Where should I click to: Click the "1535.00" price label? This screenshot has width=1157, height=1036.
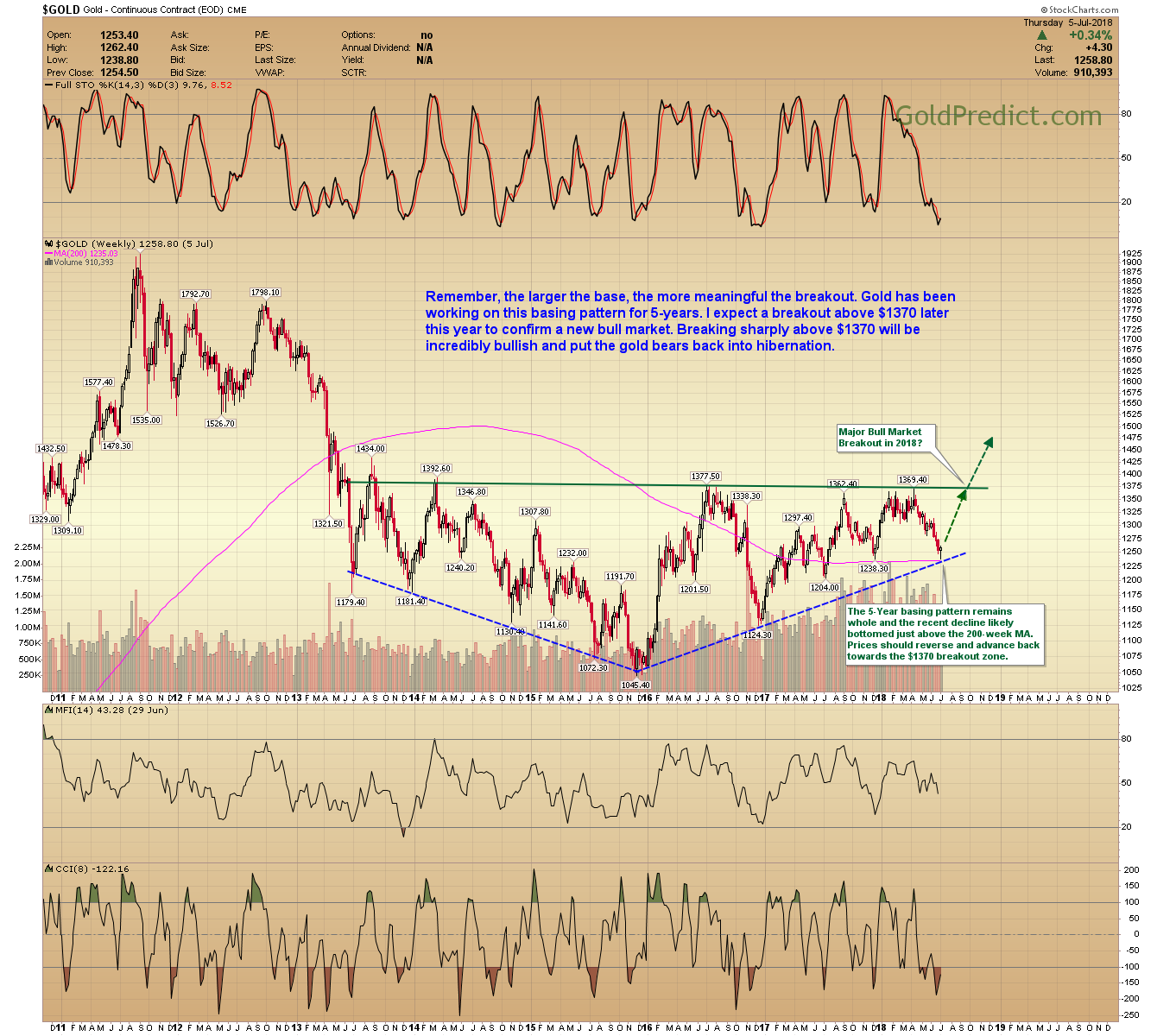tap(146, 420)
